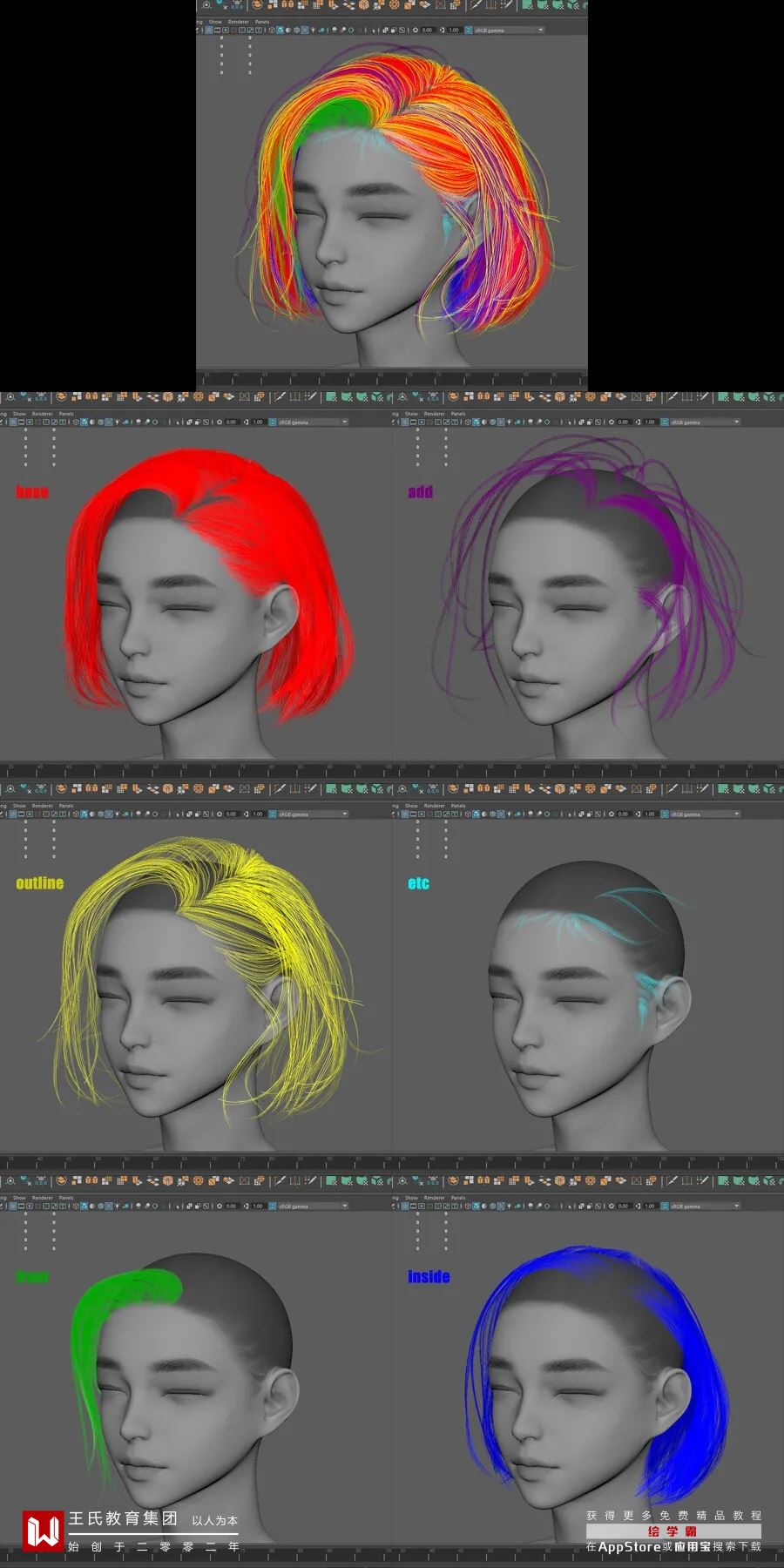This screenshot has height=1568, width=784.
Task: Toggle use all lights in outline viewport
Action: pos(118,814)
